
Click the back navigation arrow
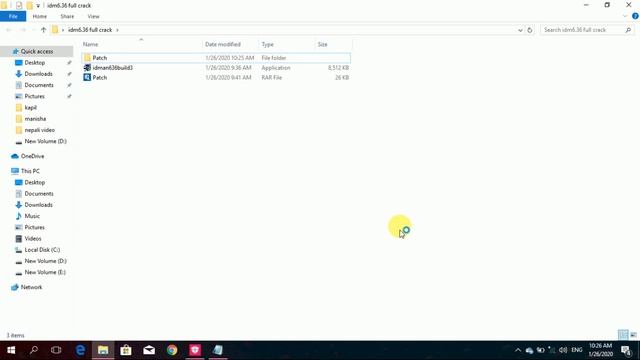coord(9,30)
